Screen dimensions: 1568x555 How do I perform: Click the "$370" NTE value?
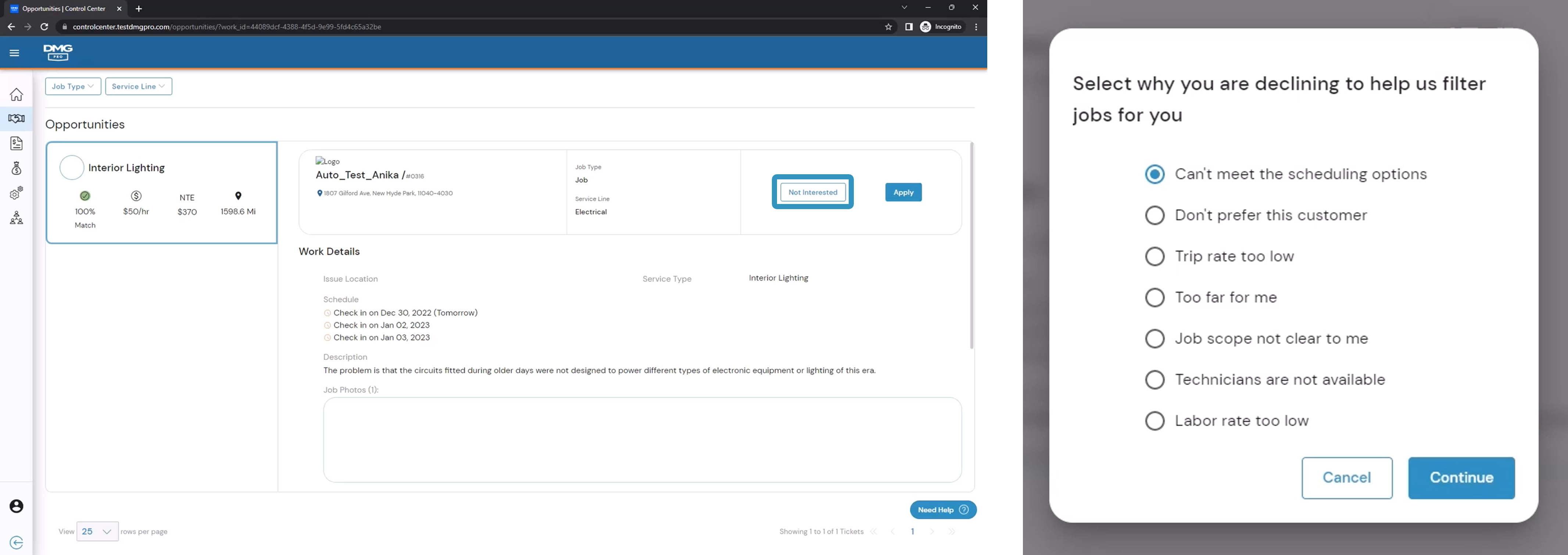(x=187, y=212)
